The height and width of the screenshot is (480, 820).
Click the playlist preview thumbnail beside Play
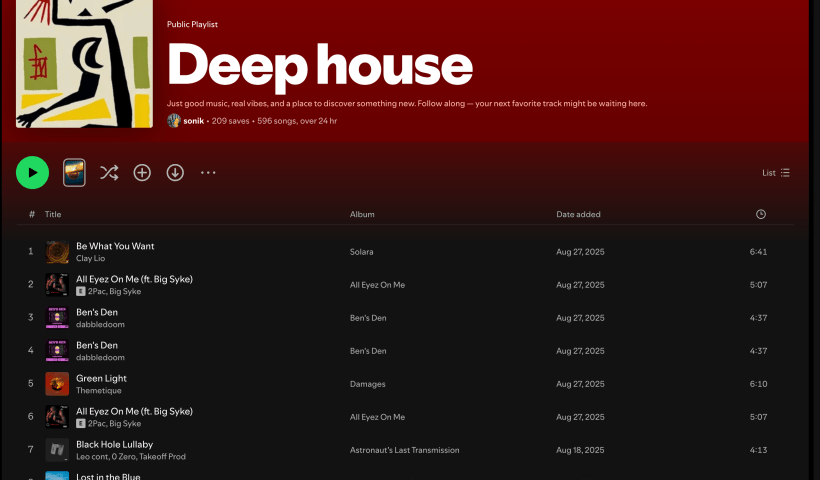pos(74,173)
